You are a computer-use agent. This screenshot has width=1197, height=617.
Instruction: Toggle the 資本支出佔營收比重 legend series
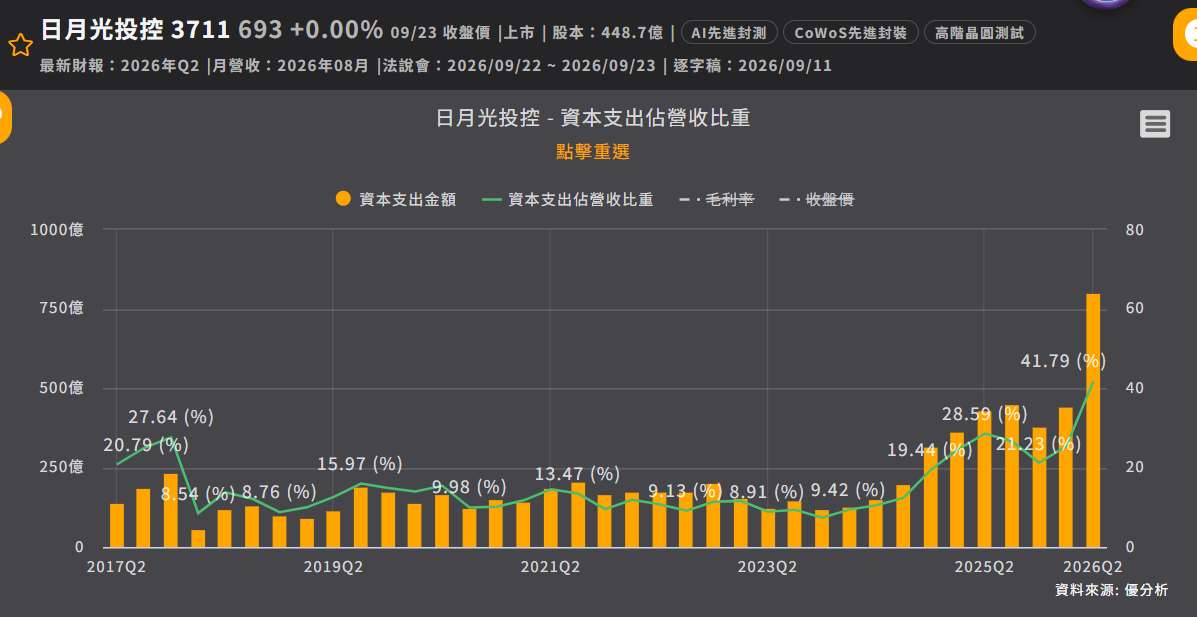tap(568, 199)
